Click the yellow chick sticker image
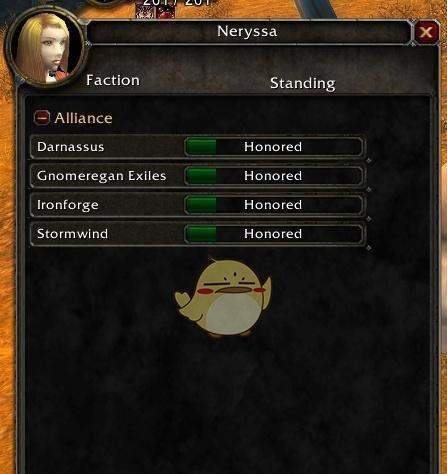447x474 pixels. click(224, 297)
